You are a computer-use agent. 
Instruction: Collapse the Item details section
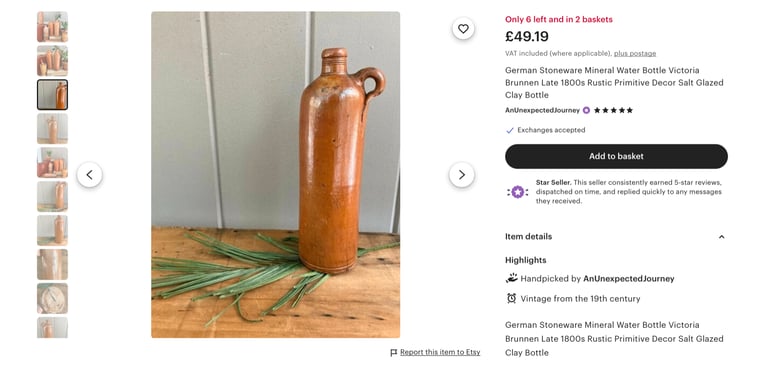(x=721, y=237)
